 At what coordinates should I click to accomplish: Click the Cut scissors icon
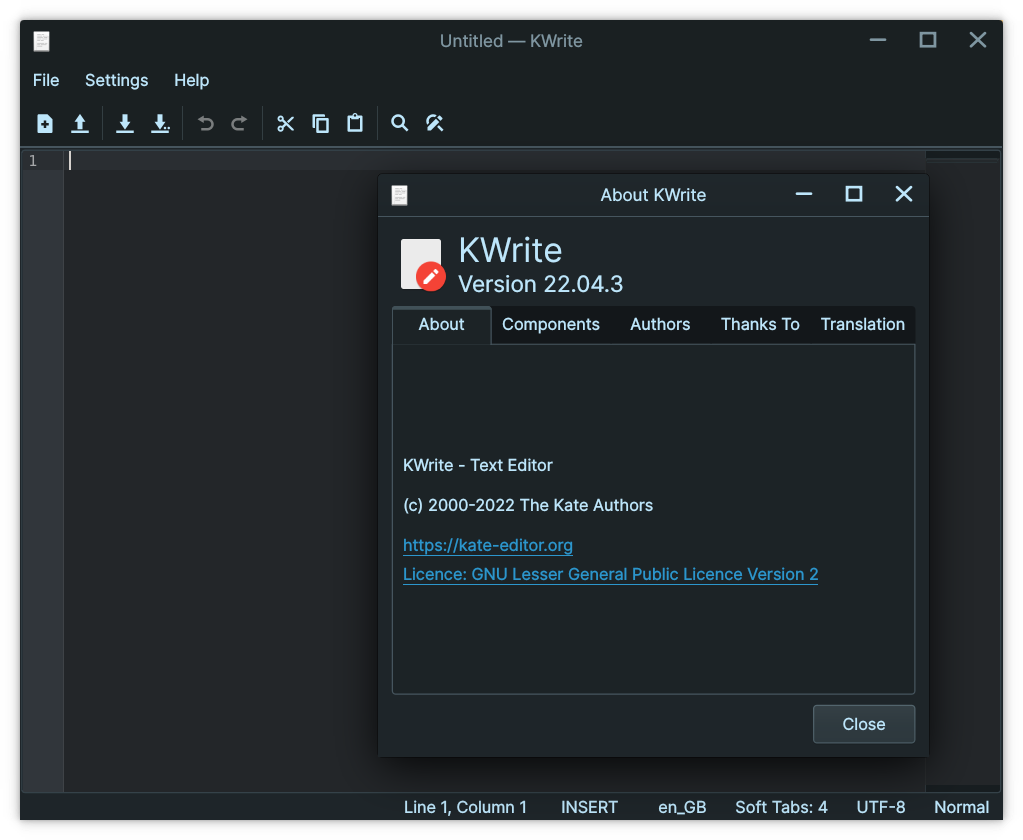[285, 123]
